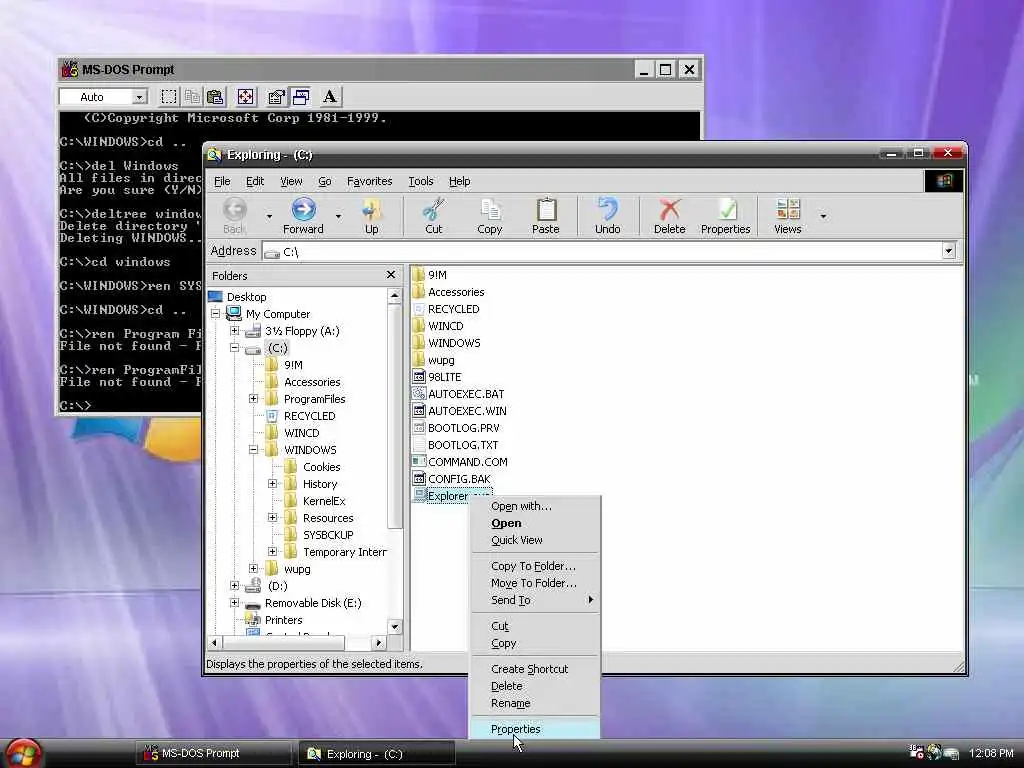The width and height of the screenshot is (1024, 768).
Task: Select the COMMAND.COM file icon
Action: click(x=419, y=462)
